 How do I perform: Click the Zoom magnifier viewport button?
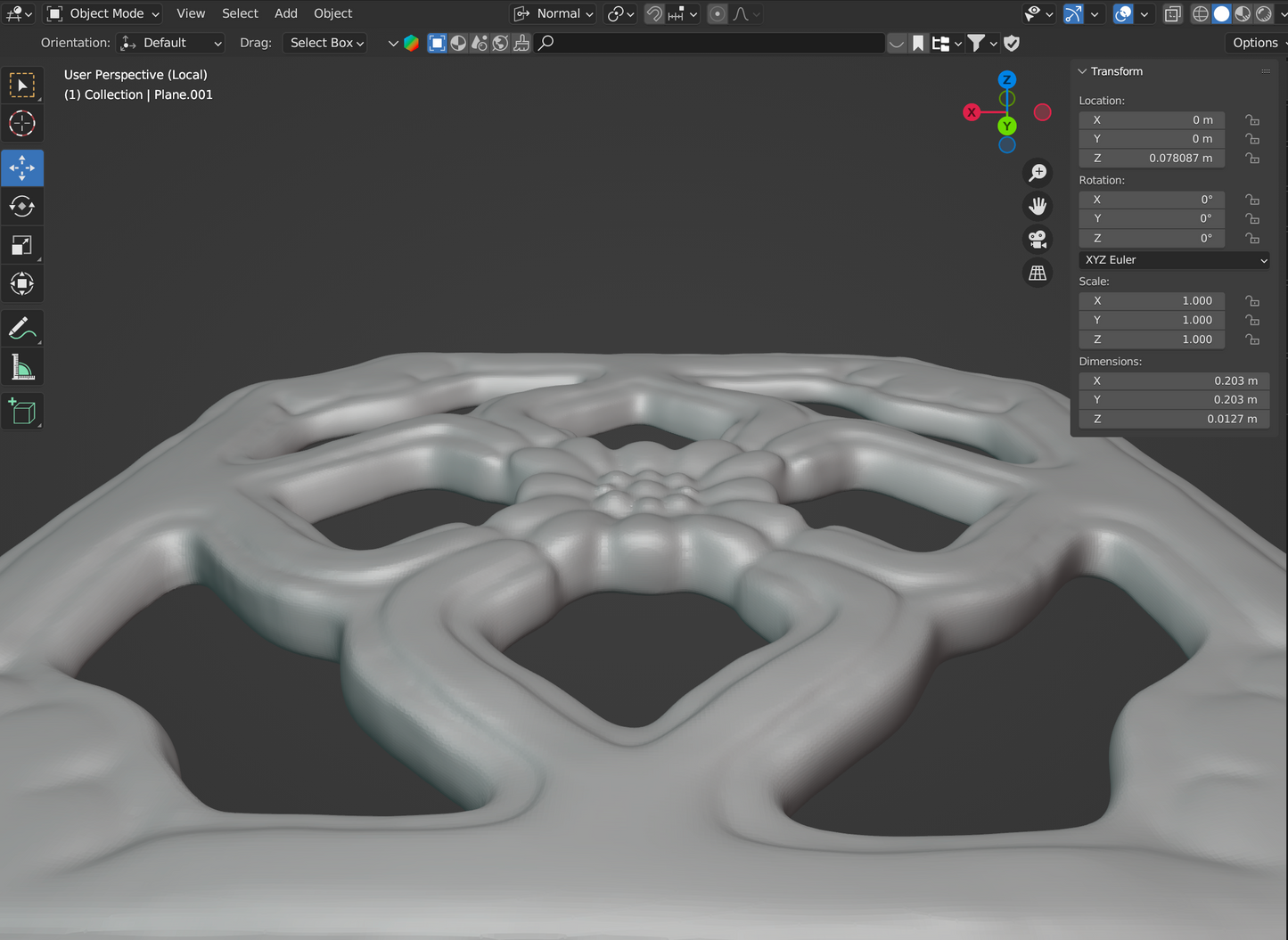pyautogui.click(x=1038, y=173)
